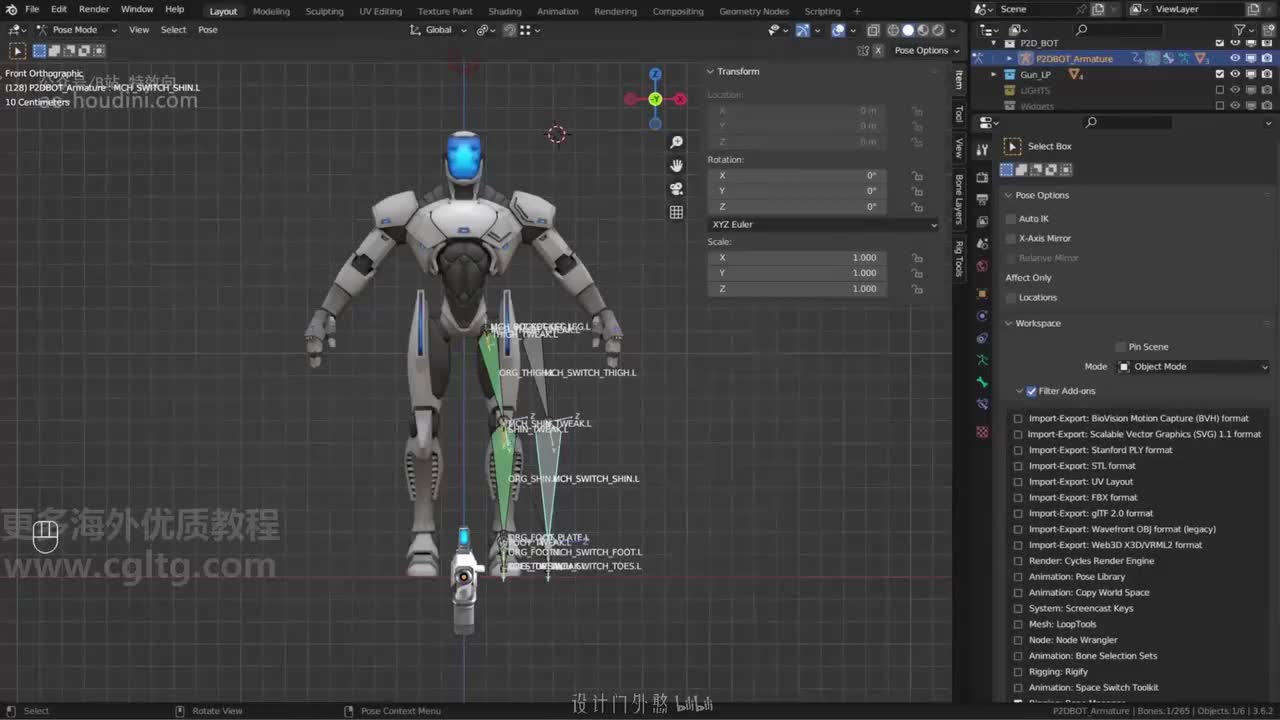Click Select Box tool icon in viewport toolbar
The width and height of the screenshot is (1280, 720).
click(18, 50)
